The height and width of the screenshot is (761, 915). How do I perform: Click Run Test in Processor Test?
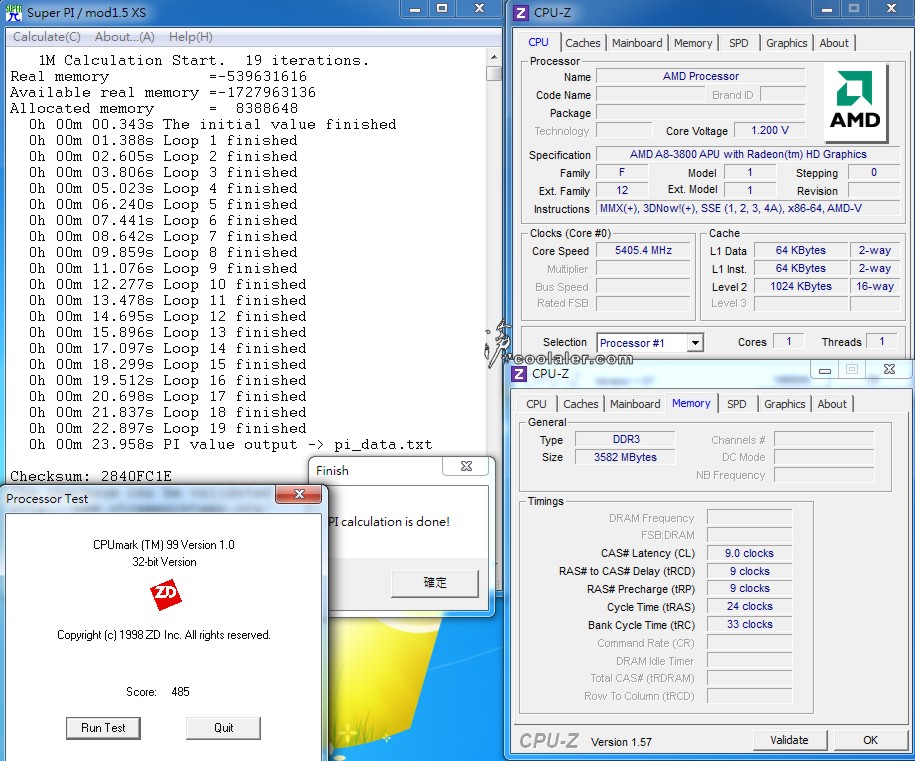tap(103, 728)
